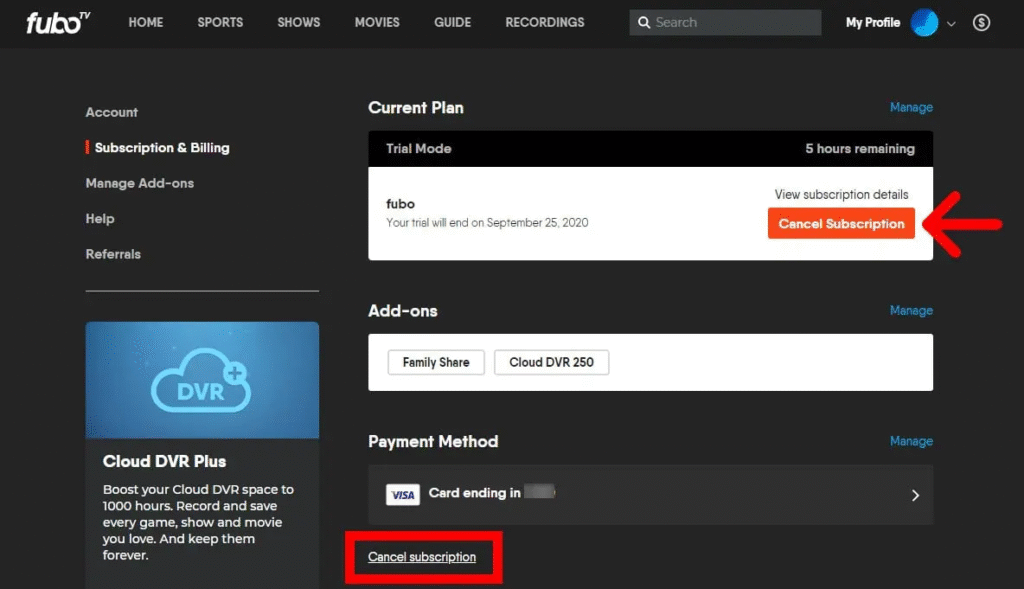Click the fuboTV logo
This screenshot has width=1024, height=589.
(x=58, y=23)
